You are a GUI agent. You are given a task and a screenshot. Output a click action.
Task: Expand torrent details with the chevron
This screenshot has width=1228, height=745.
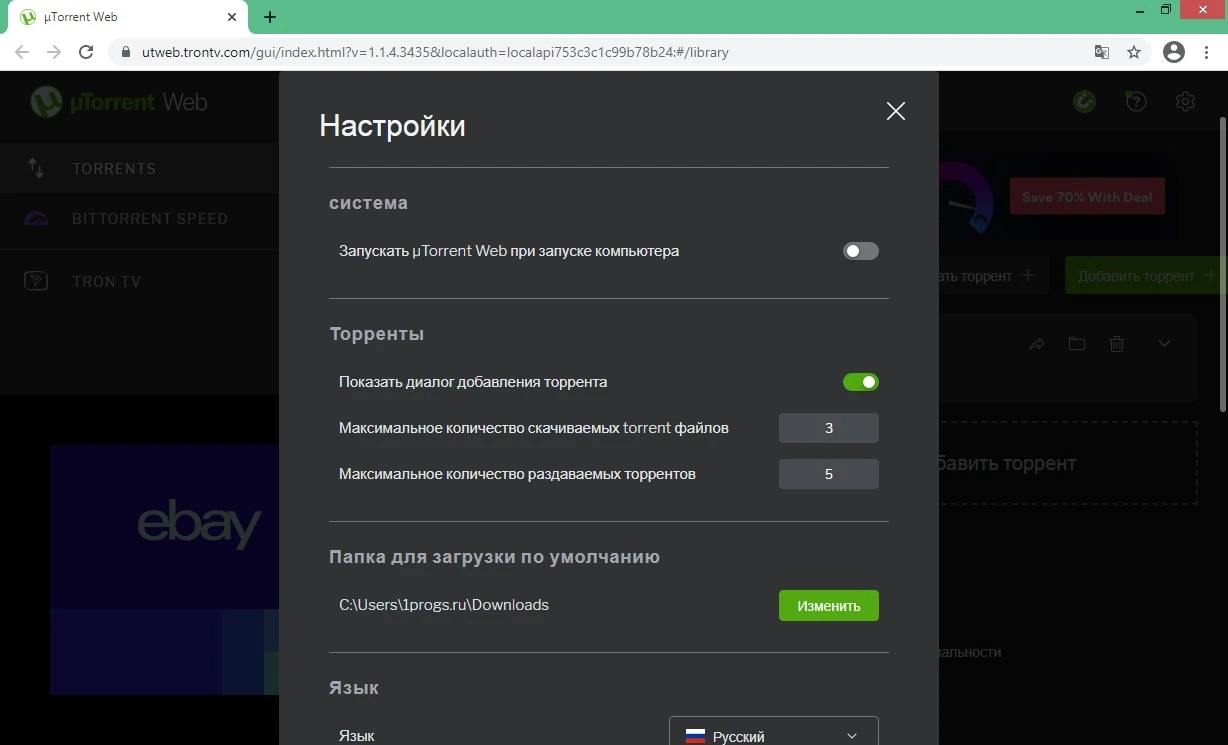point(1164,344)
